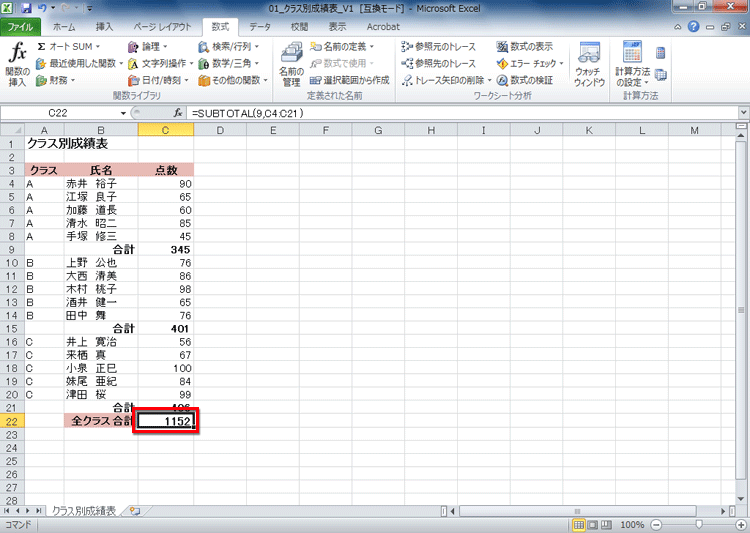This screenshot has height=533, width=750.
Task: Select the クラス別成績表 sheet tab
Action: 84,511
